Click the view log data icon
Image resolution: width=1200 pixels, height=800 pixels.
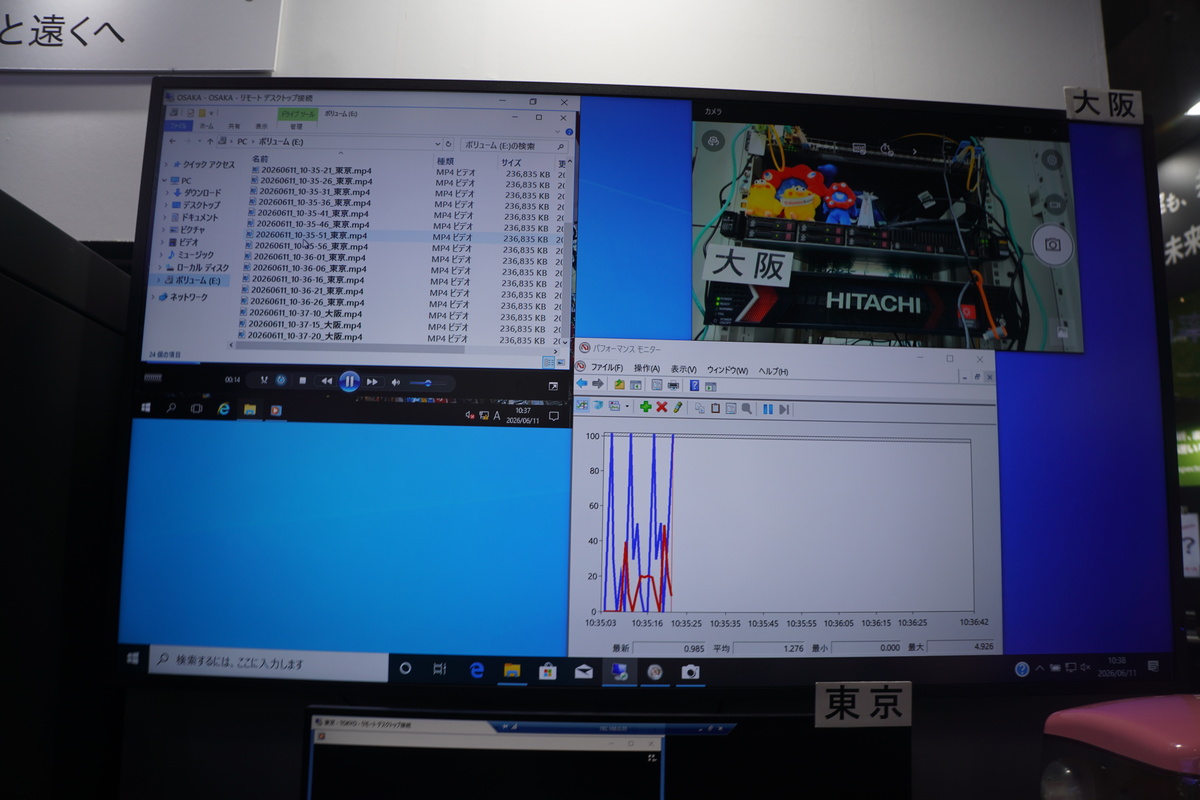pyautogui.click(x=598, y=406)
